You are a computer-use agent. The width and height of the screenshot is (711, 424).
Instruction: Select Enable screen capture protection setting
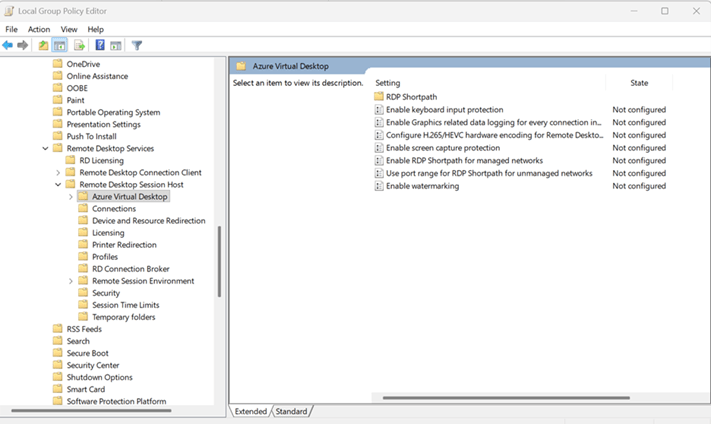click(x=442, y=148)
